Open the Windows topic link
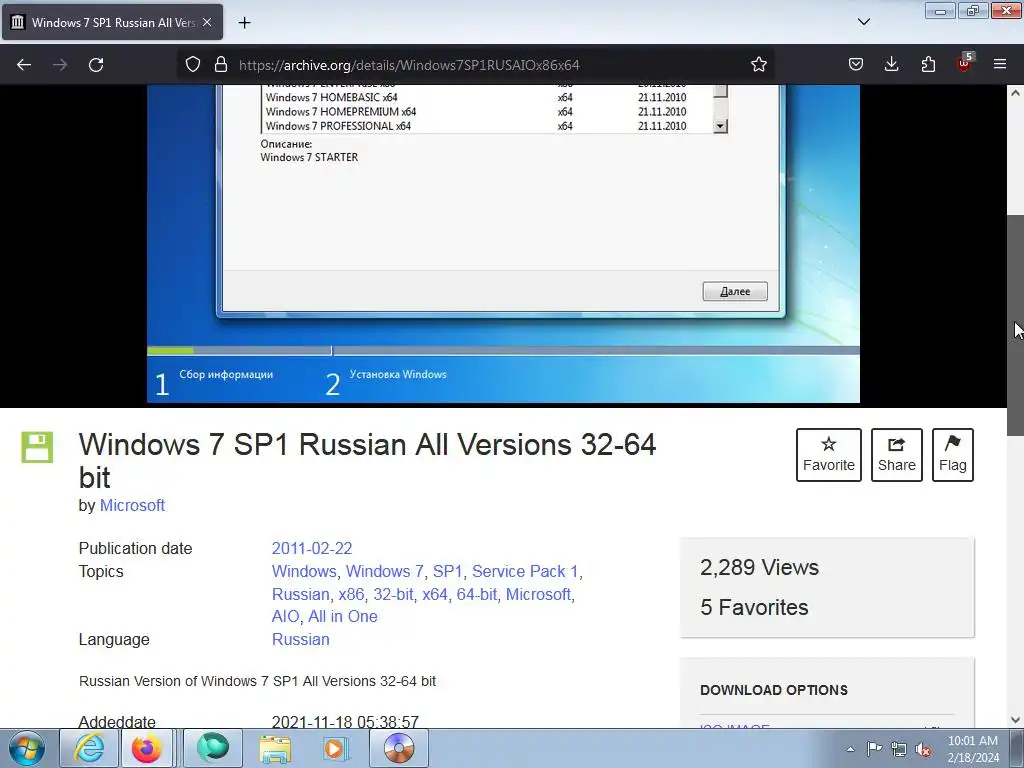The height and width of the screenshot is (768, 1024). click(304, 571)
